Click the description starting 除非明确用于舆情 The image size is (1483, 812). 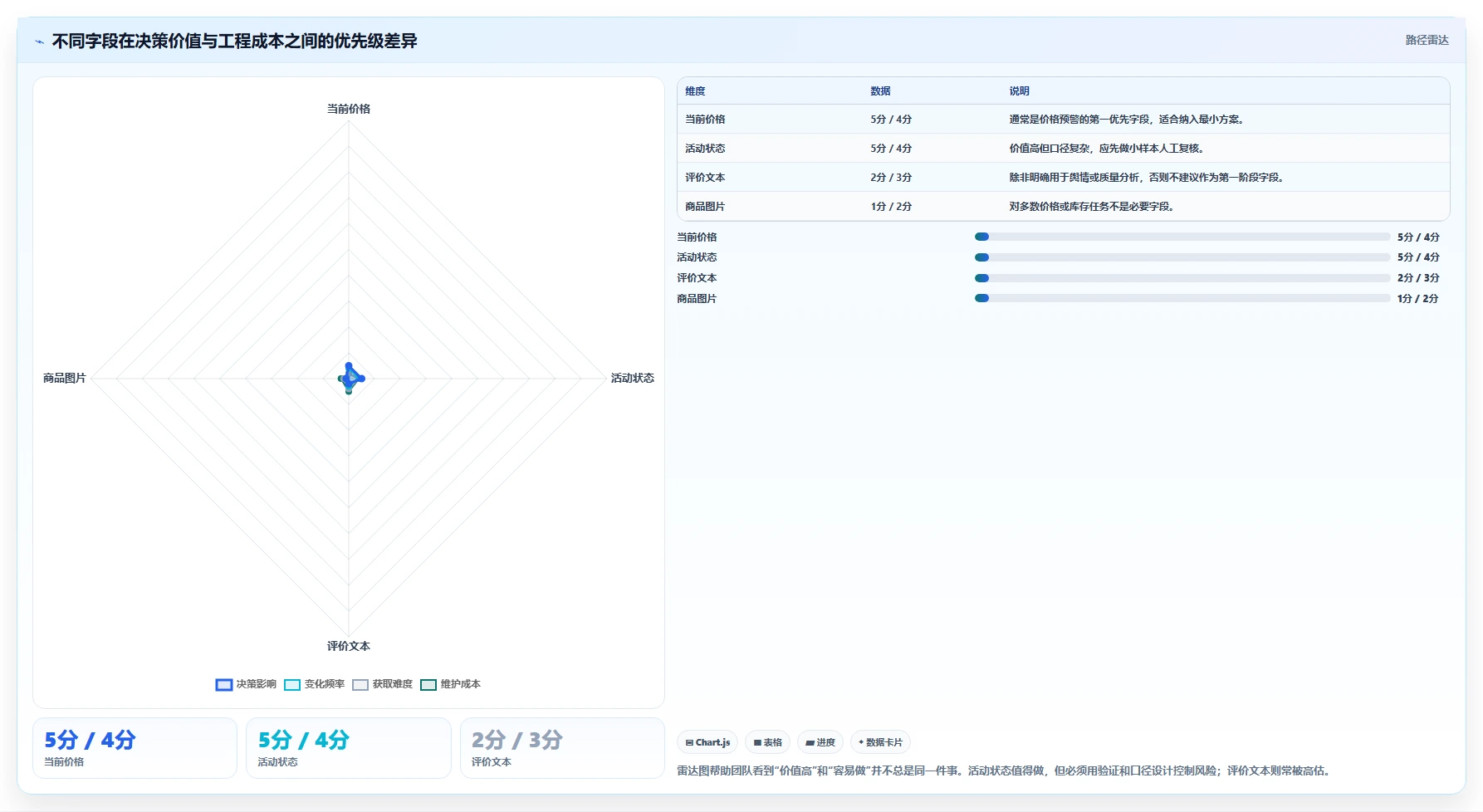(x=1148, y=178)
